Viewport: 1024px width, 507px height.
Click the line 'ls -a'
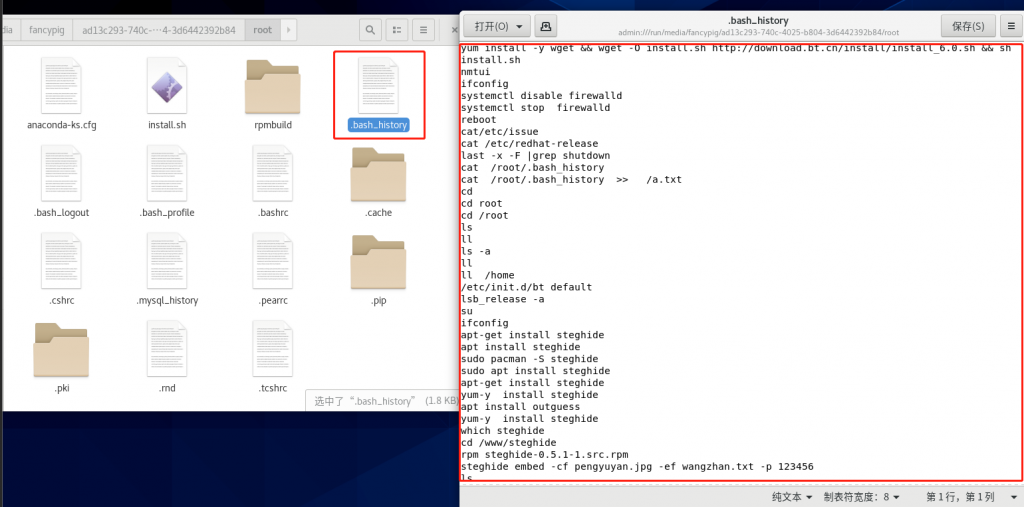[x=475, y=251]
